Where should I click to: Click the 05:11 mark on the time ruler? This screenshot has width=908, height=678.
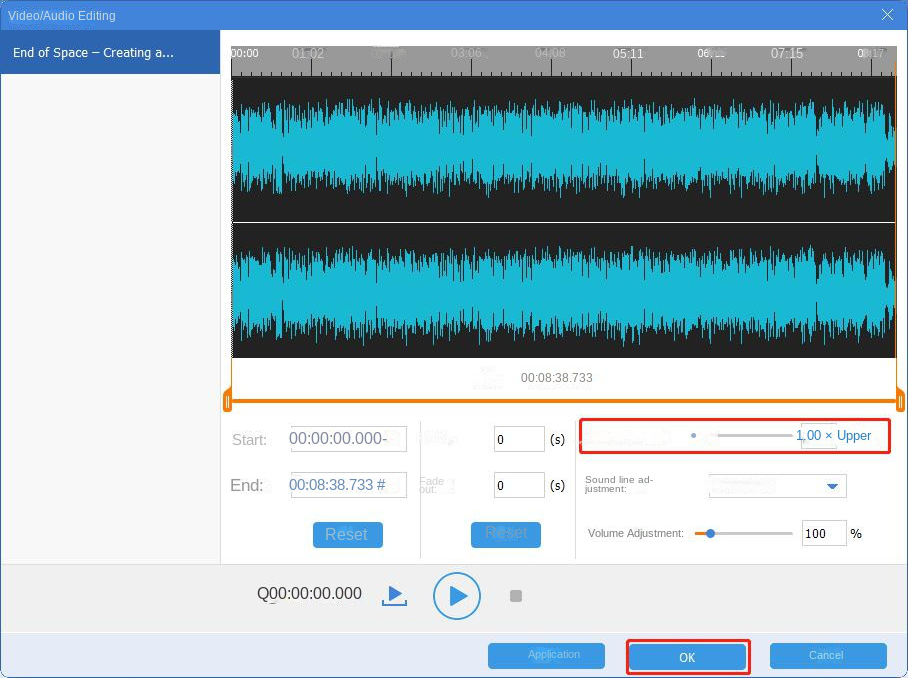coord(627,55)
